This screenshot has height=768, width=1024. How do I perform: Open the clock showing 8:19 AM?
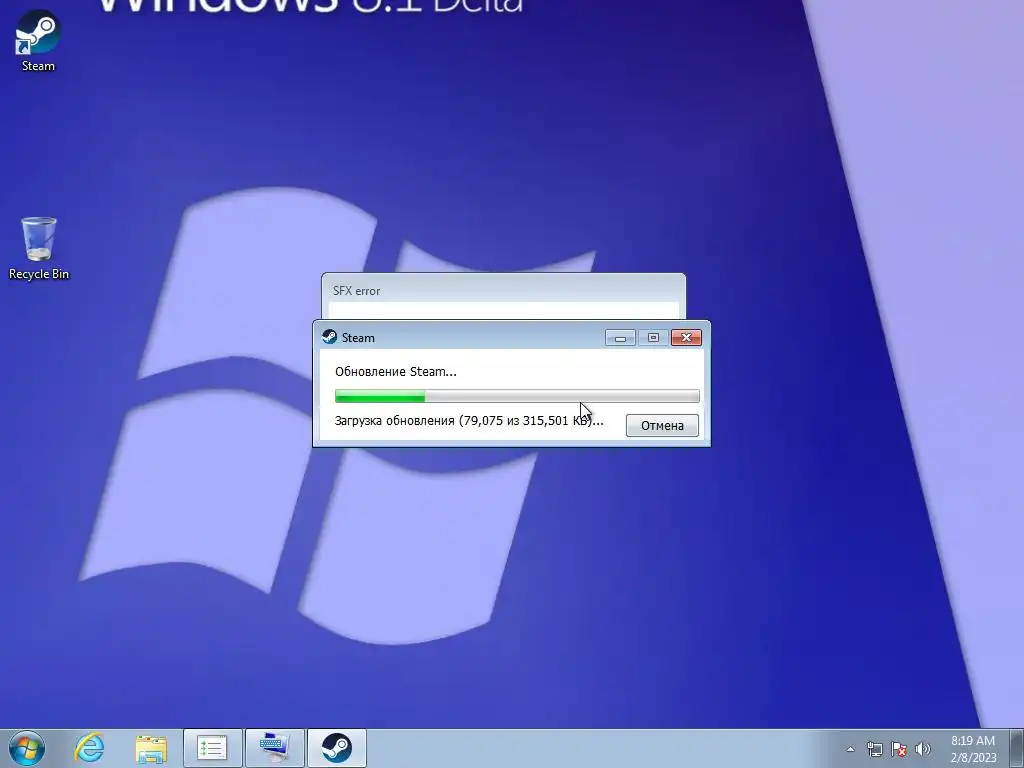(973, 748)
